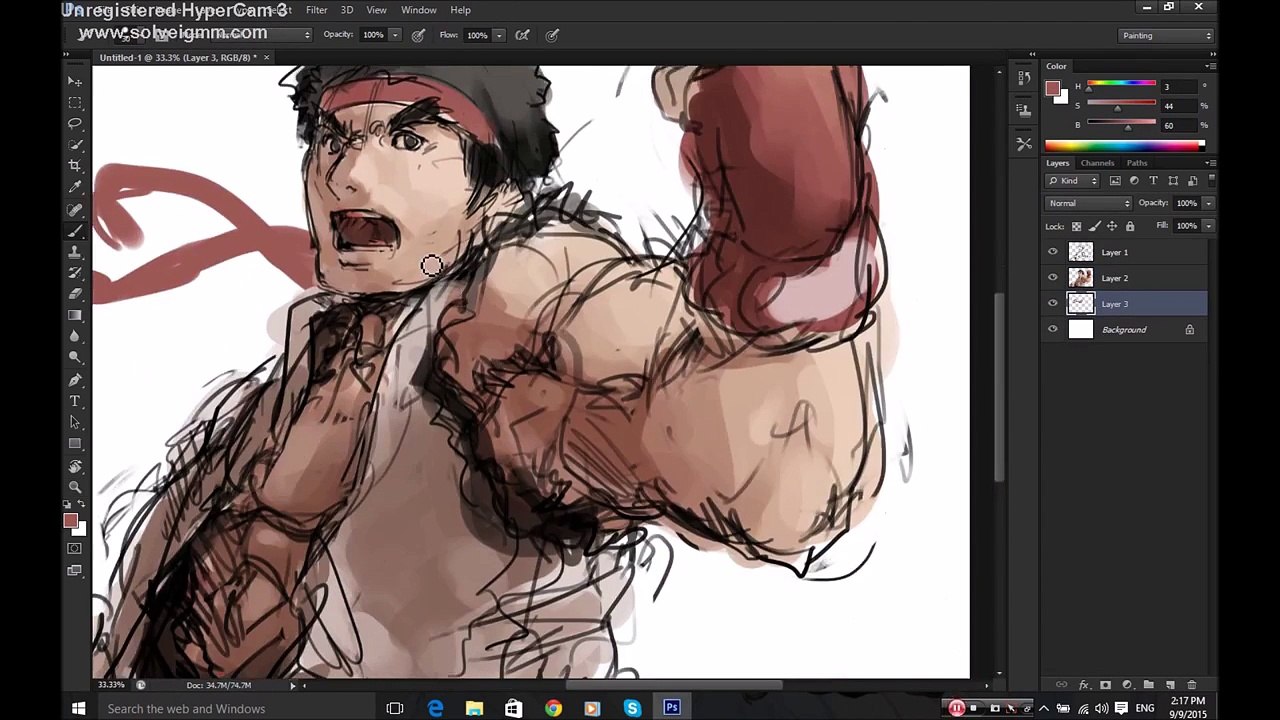1280x720 pixels.
Task: Open brush Flow dropdown in options bar
Action: pyautogui.click(x=498, y=35)
